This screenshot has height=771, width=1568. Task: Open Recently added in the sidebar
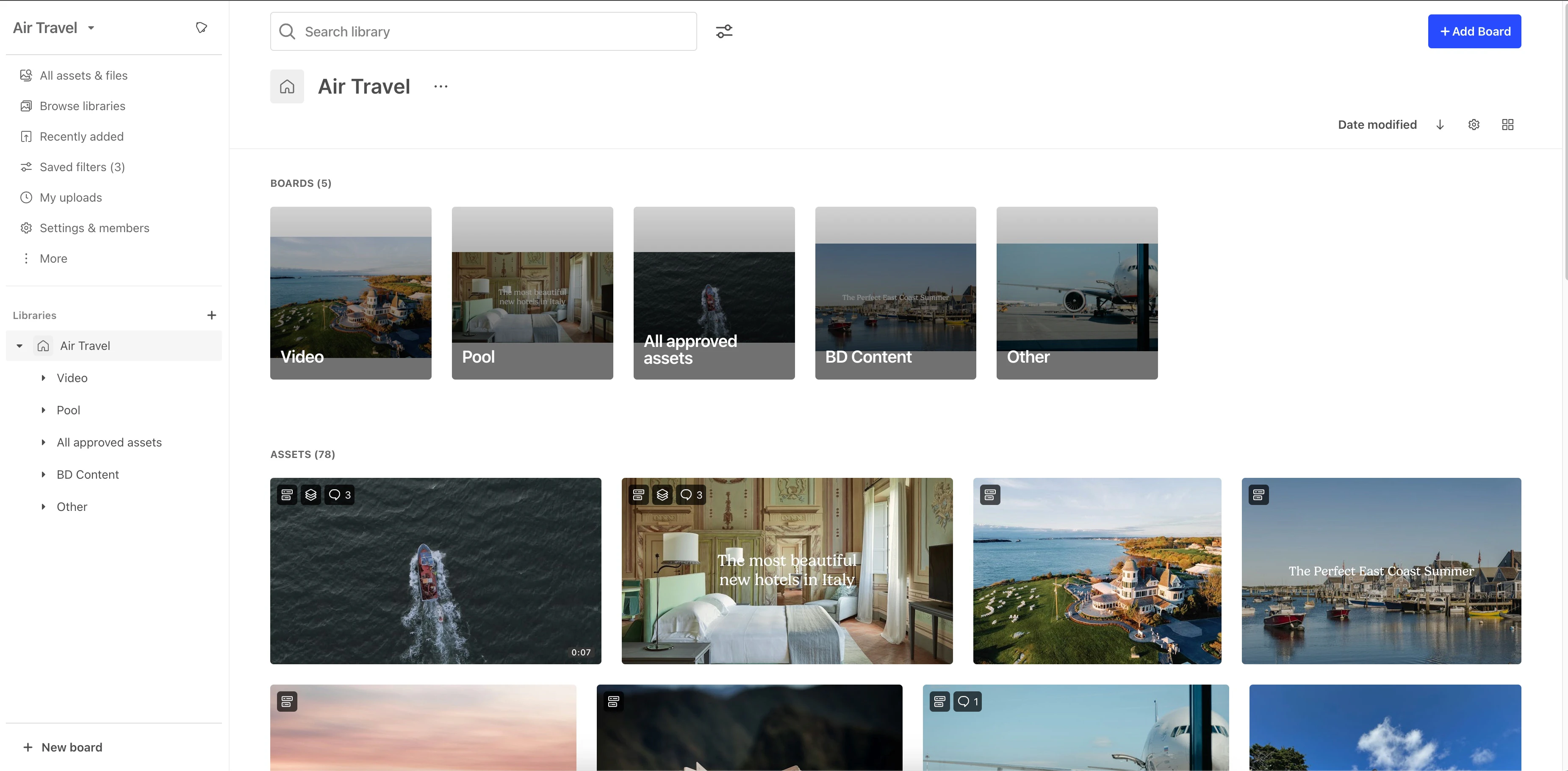[82, 136]
